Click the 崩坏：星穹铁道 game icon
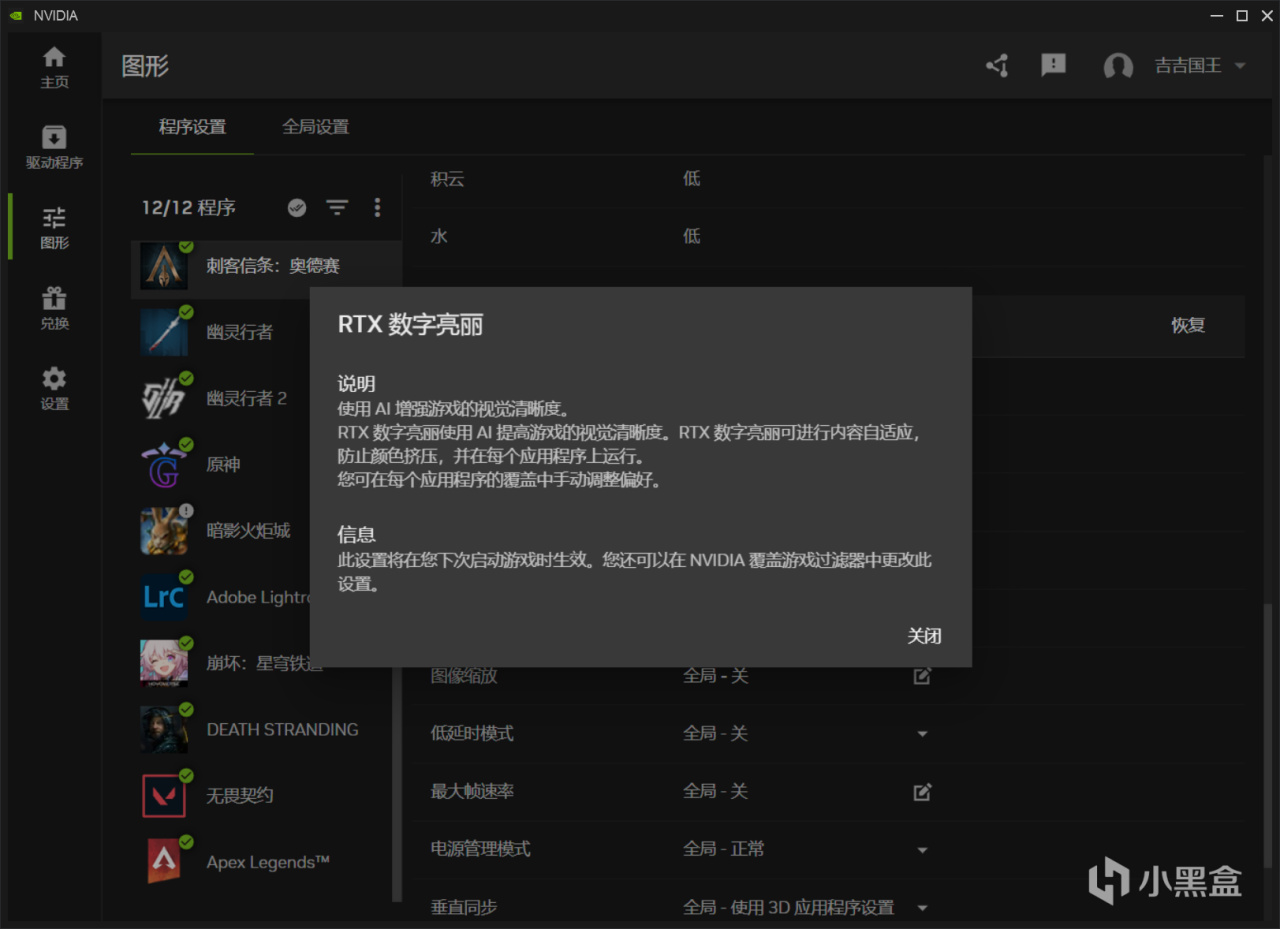 point(164,663)
